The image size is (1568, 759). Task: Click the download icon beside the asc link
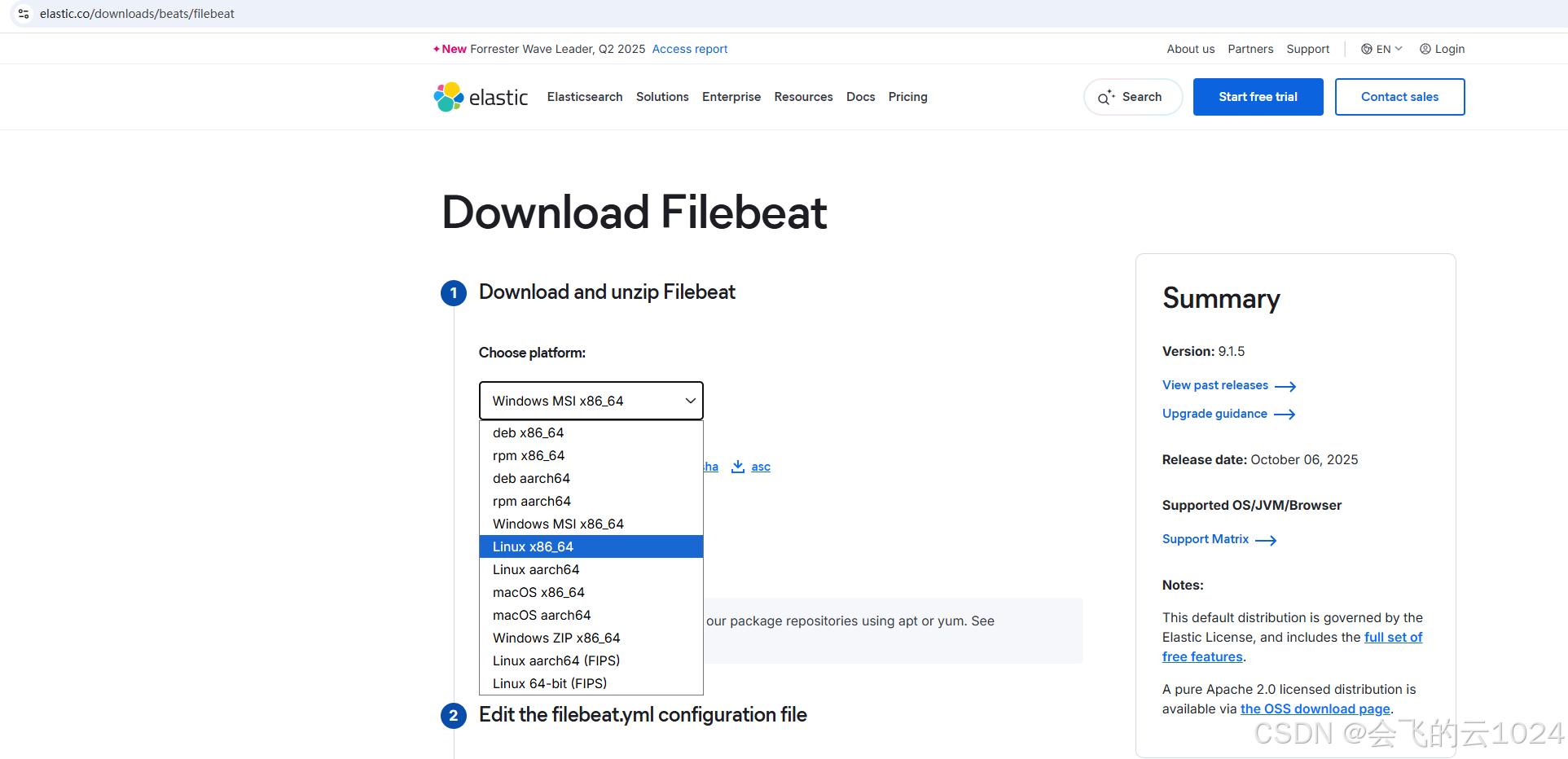click(x=738, y=466)
